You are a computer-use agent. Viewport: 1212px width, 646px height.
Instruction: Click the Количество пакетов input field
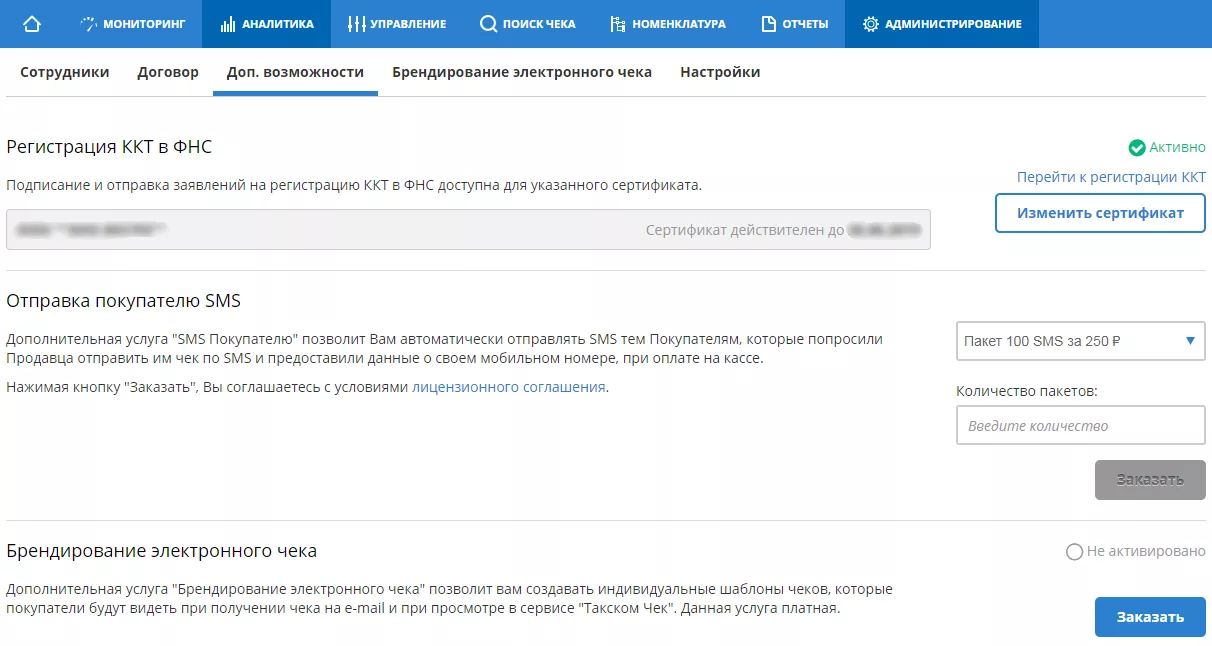1080,425
